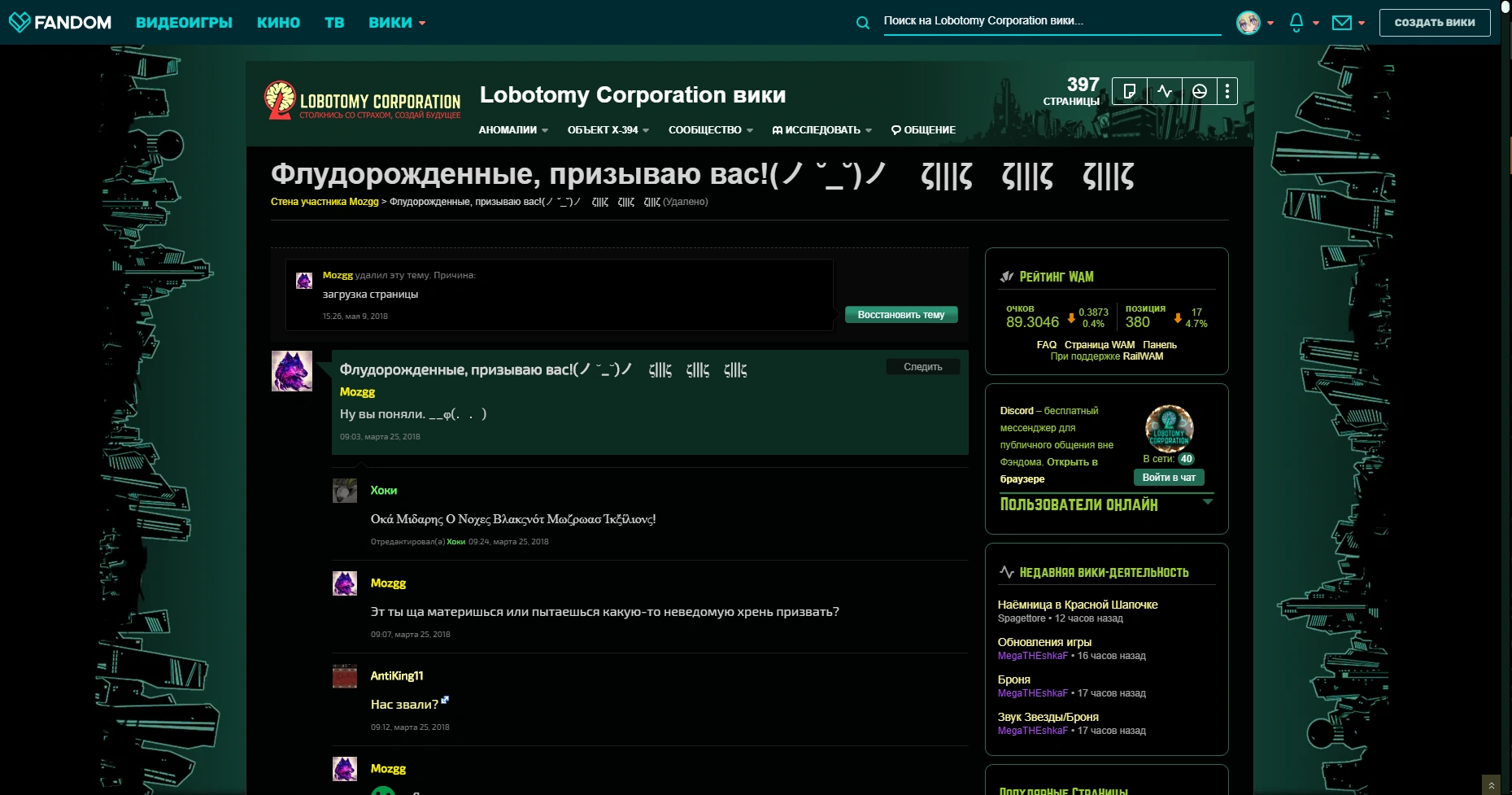Open the wiki activity pulse icon
This screenshot has width=1512, height=795.
(1165, 91)
